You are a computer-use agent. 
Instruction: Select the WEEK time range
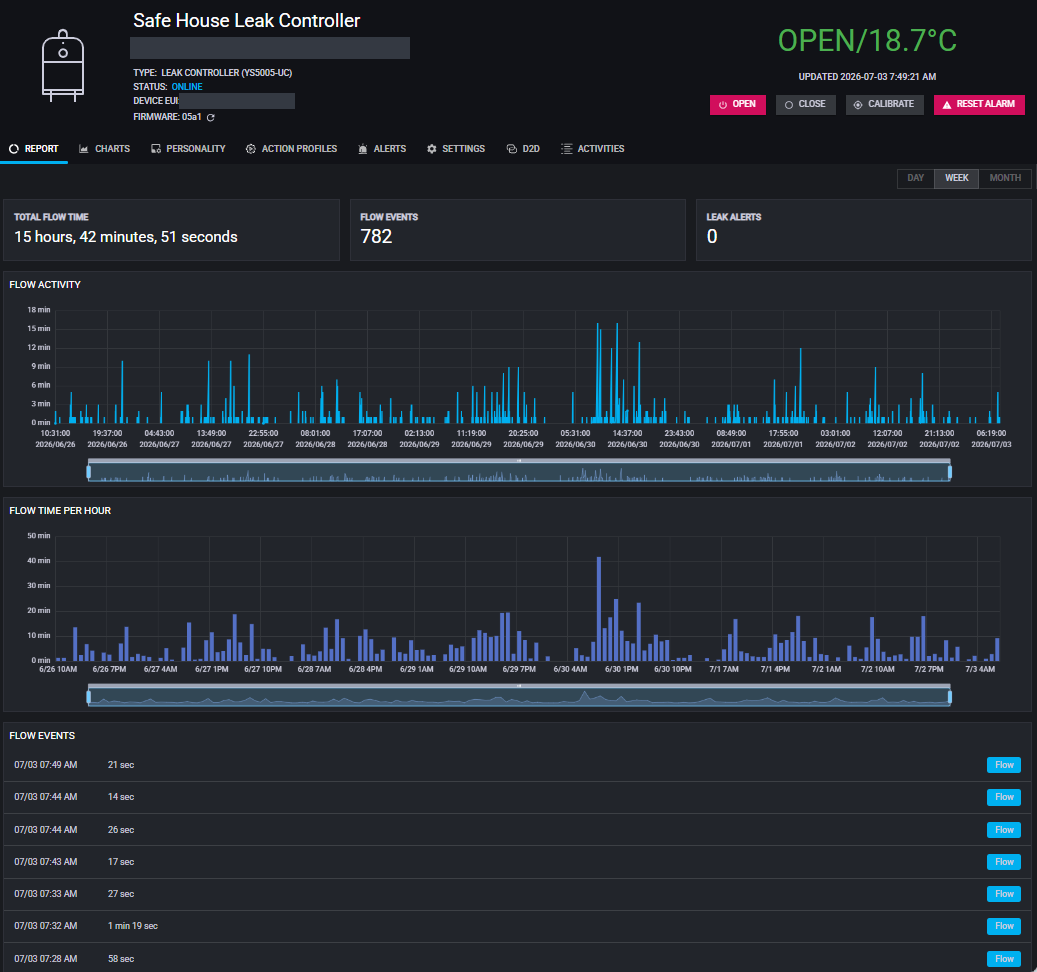956,179
